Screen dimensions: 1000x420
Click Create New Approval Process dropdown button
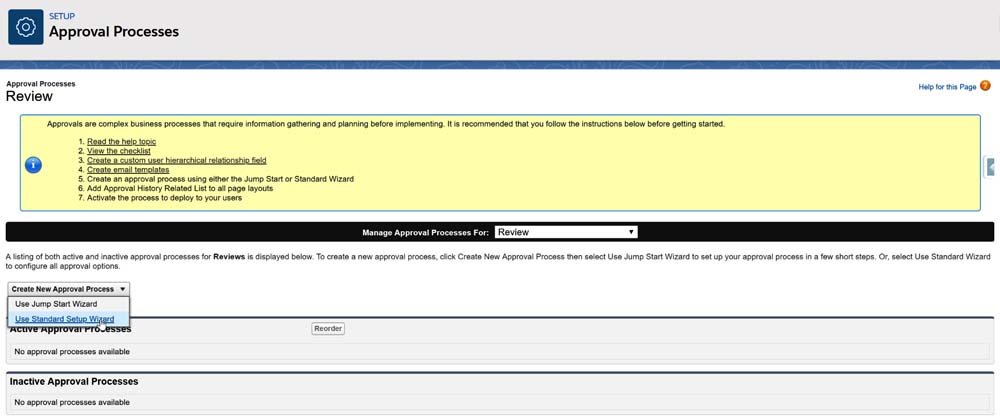(69, 289)
